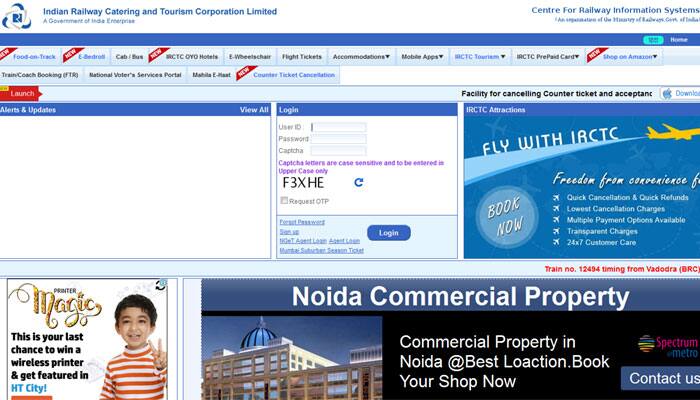The image size is (700, 400).
Task: Refresh the captcha image
Action: point(358,182)
